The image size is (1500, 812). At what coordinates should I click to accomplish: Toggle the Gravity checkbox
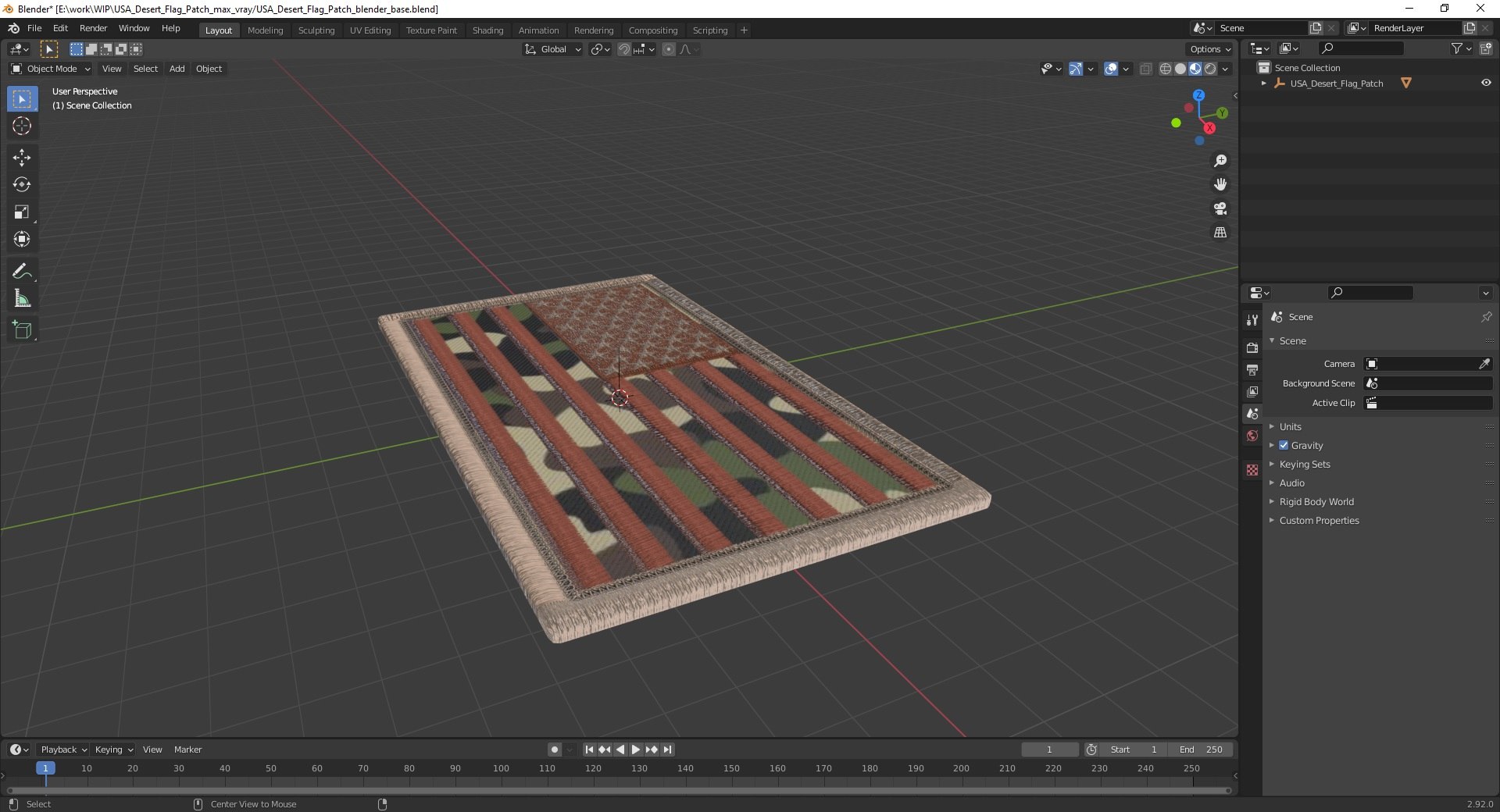click(x=1284, y=445)
